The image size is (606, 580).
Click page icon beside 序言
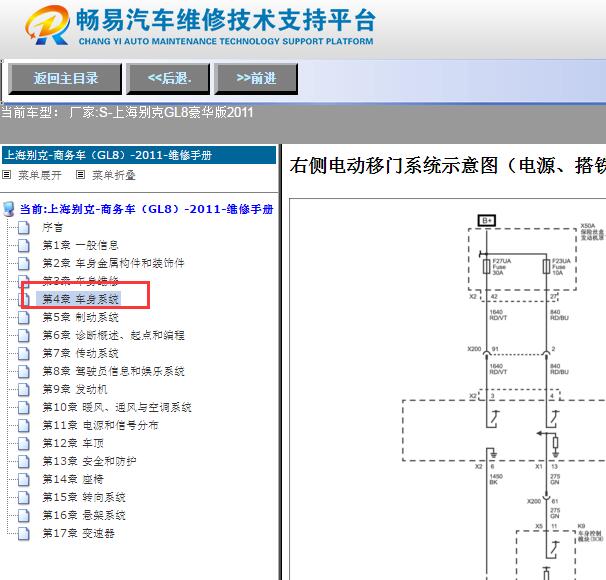tap(24, 227)
